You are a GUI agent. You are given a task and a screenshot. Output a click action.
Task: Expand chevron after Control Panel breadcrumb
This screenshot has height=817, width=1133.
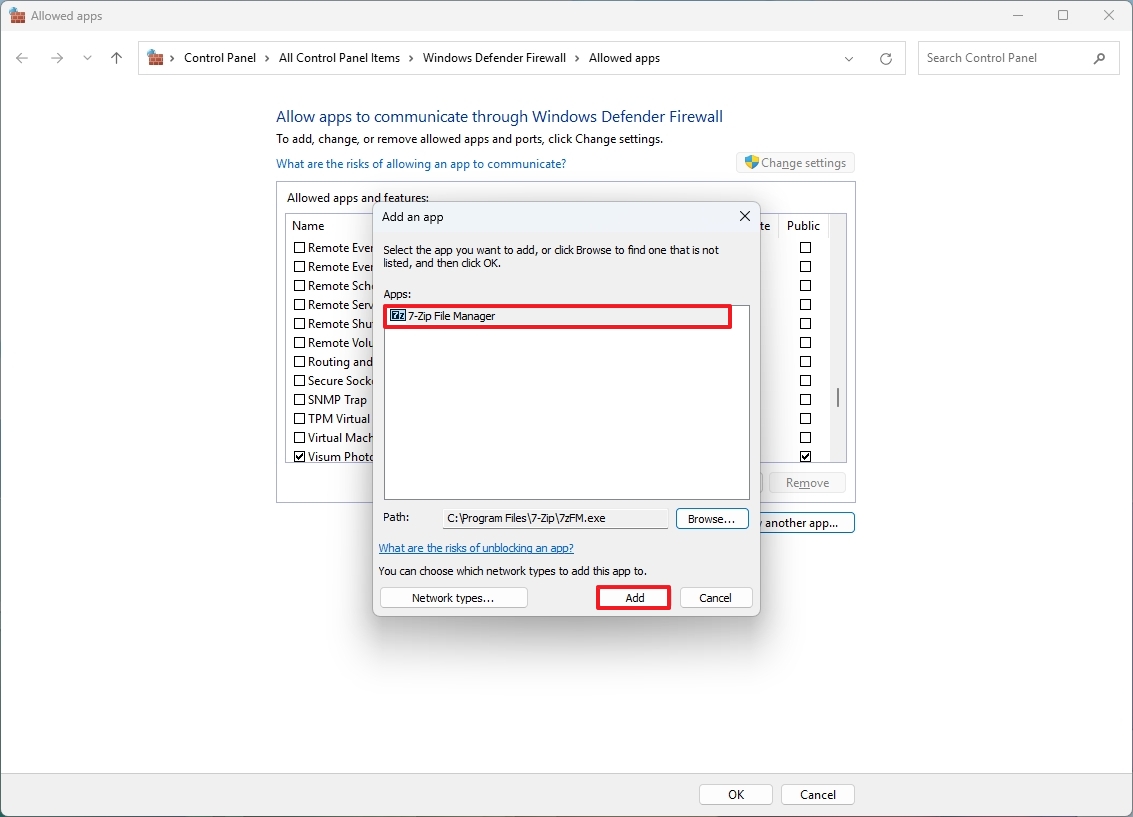[267, 59]
